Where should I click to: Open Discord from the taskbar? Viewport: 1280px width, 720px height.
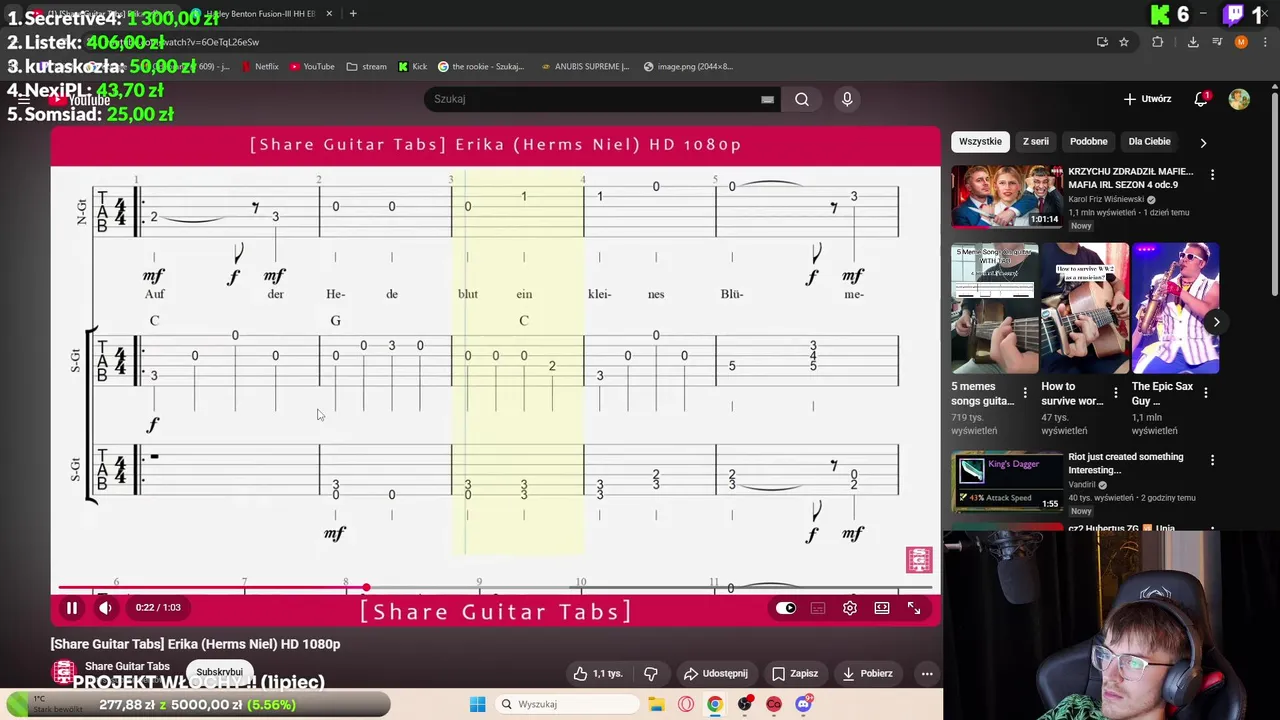[x=803, y=704]
